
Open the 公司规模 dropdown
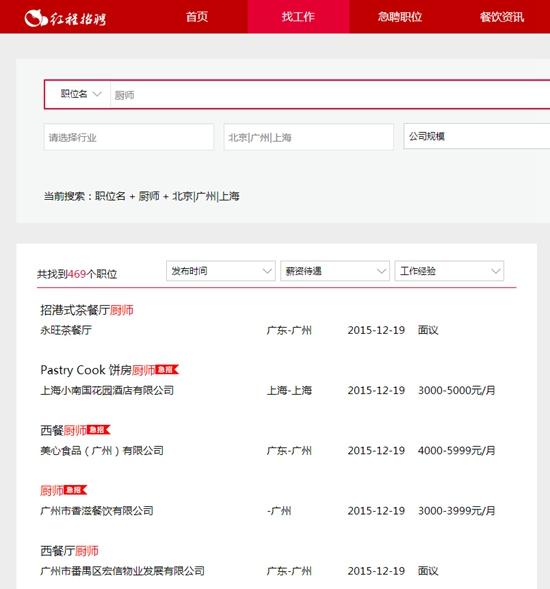point(477,136)
